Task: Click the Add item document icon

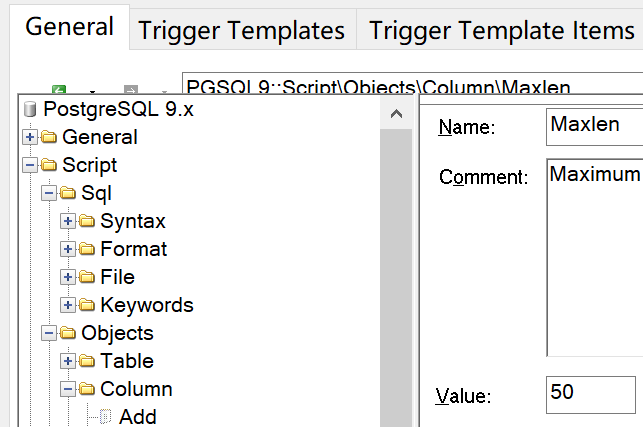Action: pyautogui.click(x=105, y=417)
